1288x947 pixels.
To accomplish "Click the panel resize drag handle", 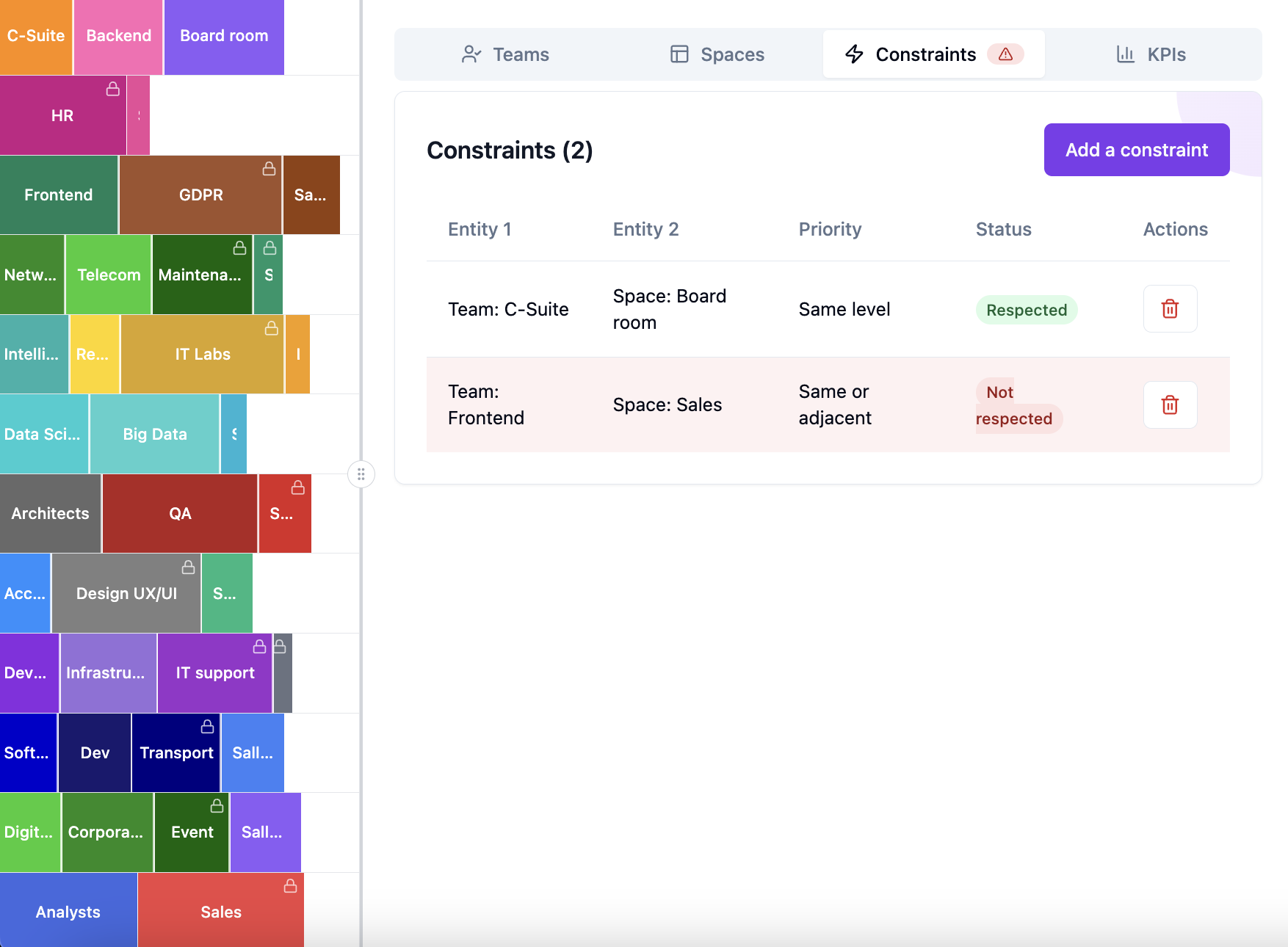I will [361, 474].
